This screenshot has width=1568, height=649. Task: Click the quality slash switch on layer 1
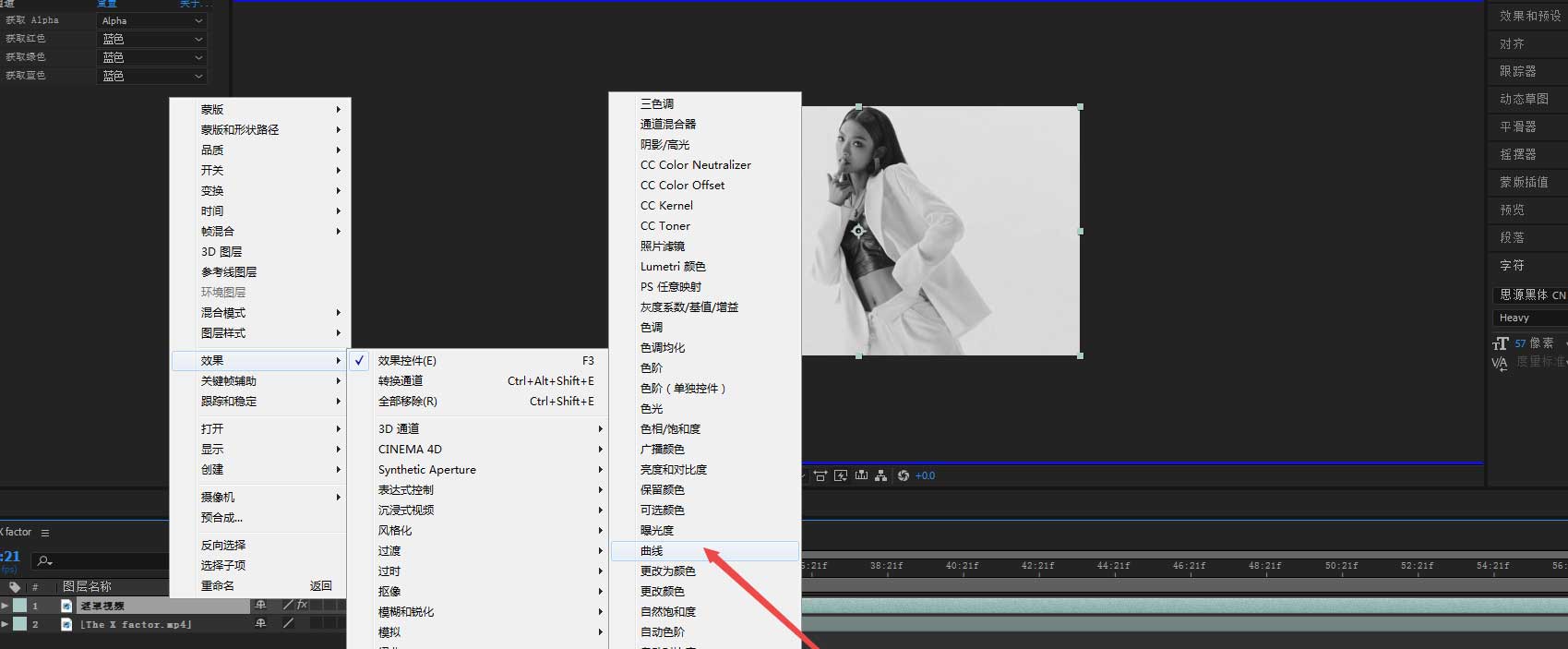288,606
